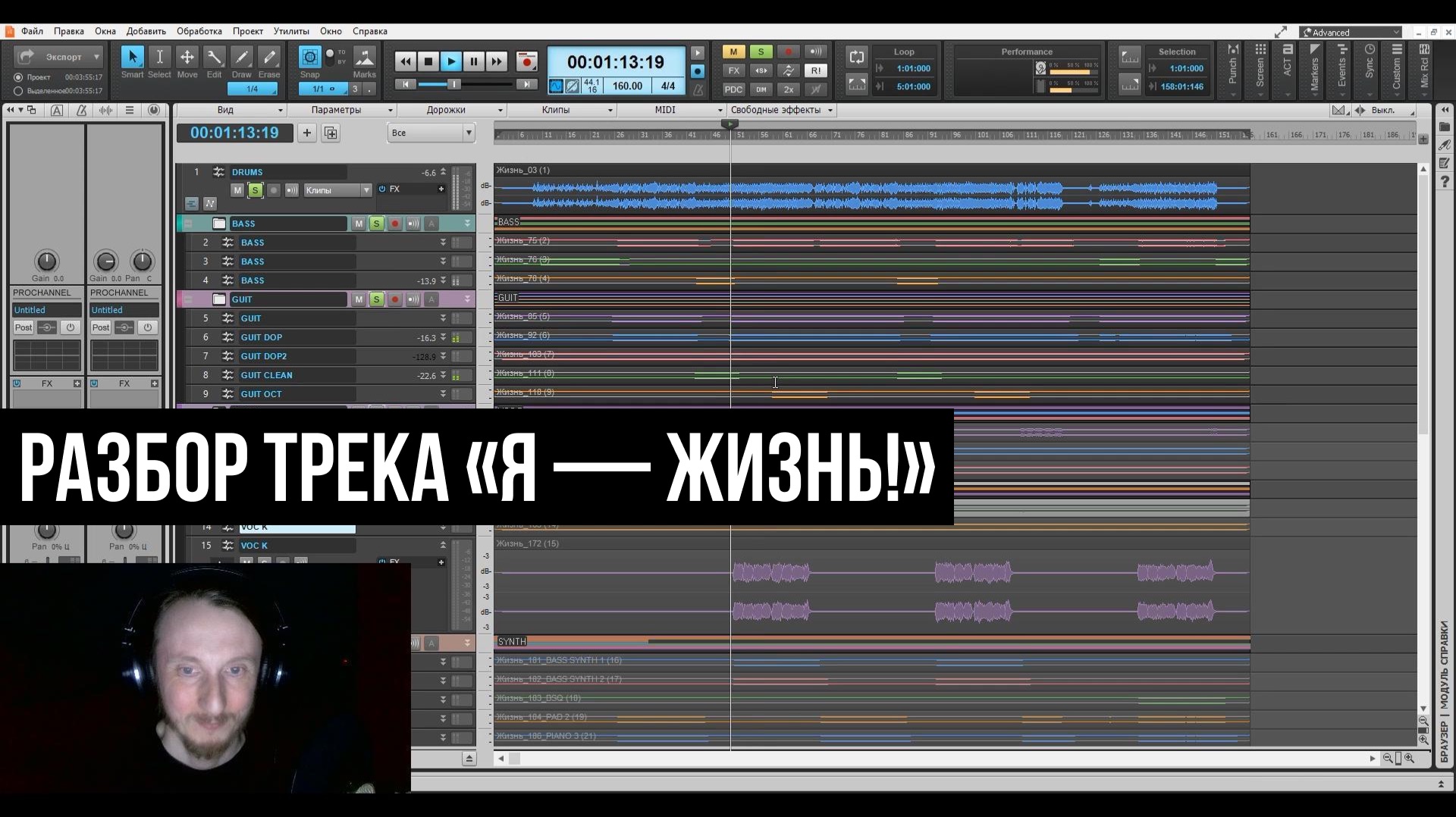Screen dimensions: 1456x817
Task: Expand the VOC K track 15 row
Action: click(x=443, y=545)
